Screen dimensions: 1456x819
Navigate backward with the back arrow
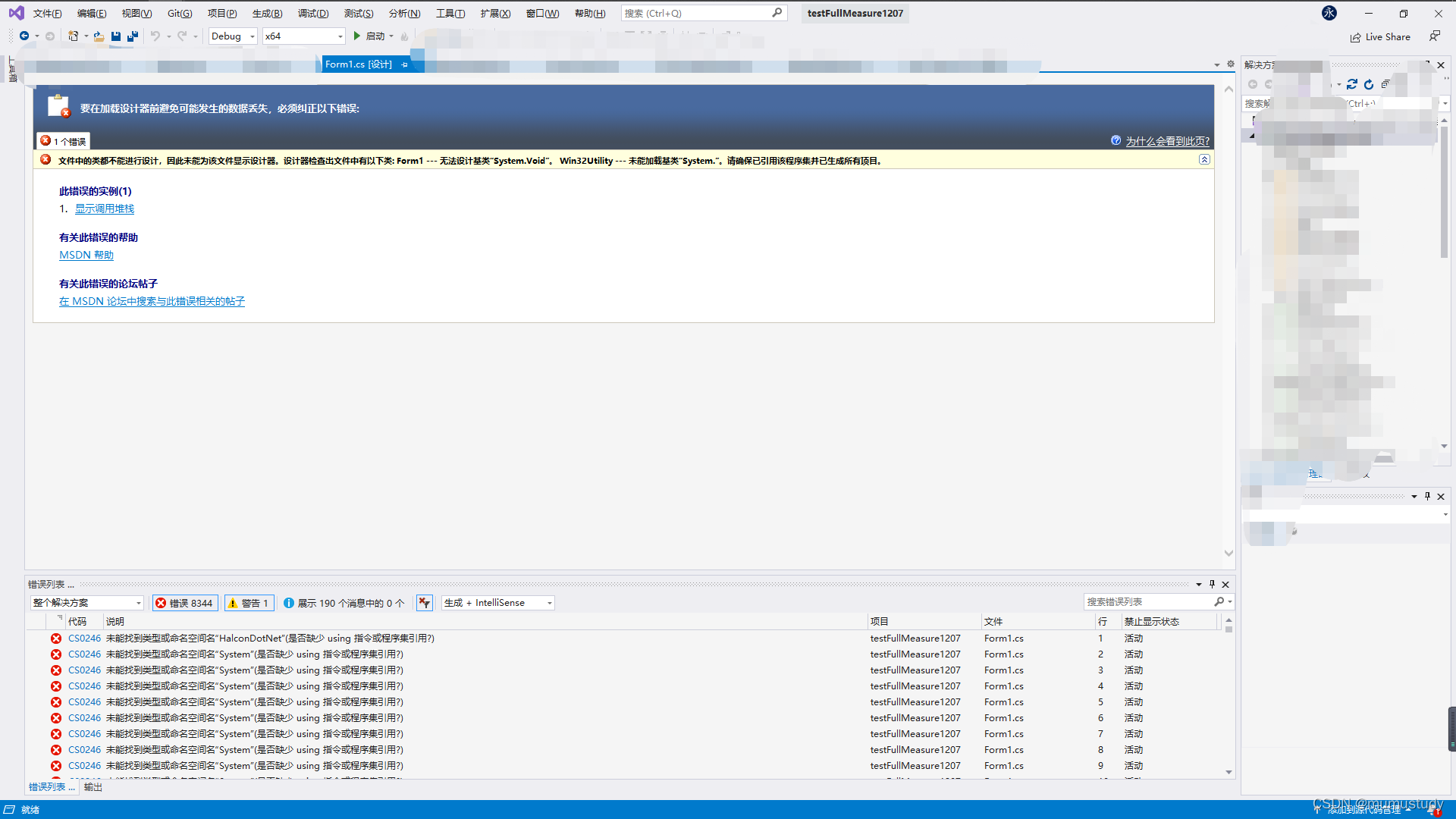[x=24, y=36]
